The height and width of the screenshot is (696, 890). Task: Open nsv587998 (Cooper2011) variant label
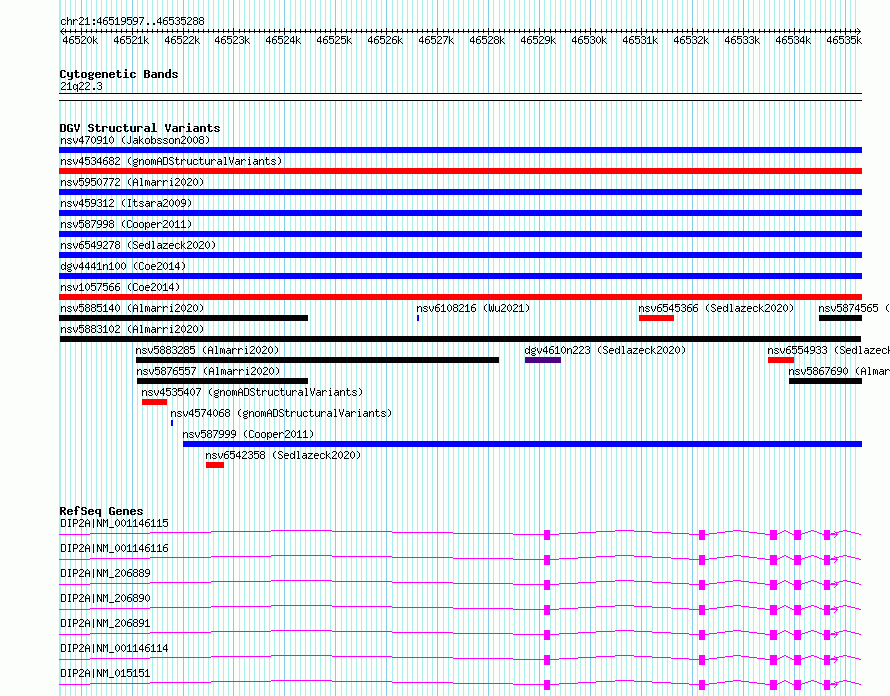[x=126, y=224]
